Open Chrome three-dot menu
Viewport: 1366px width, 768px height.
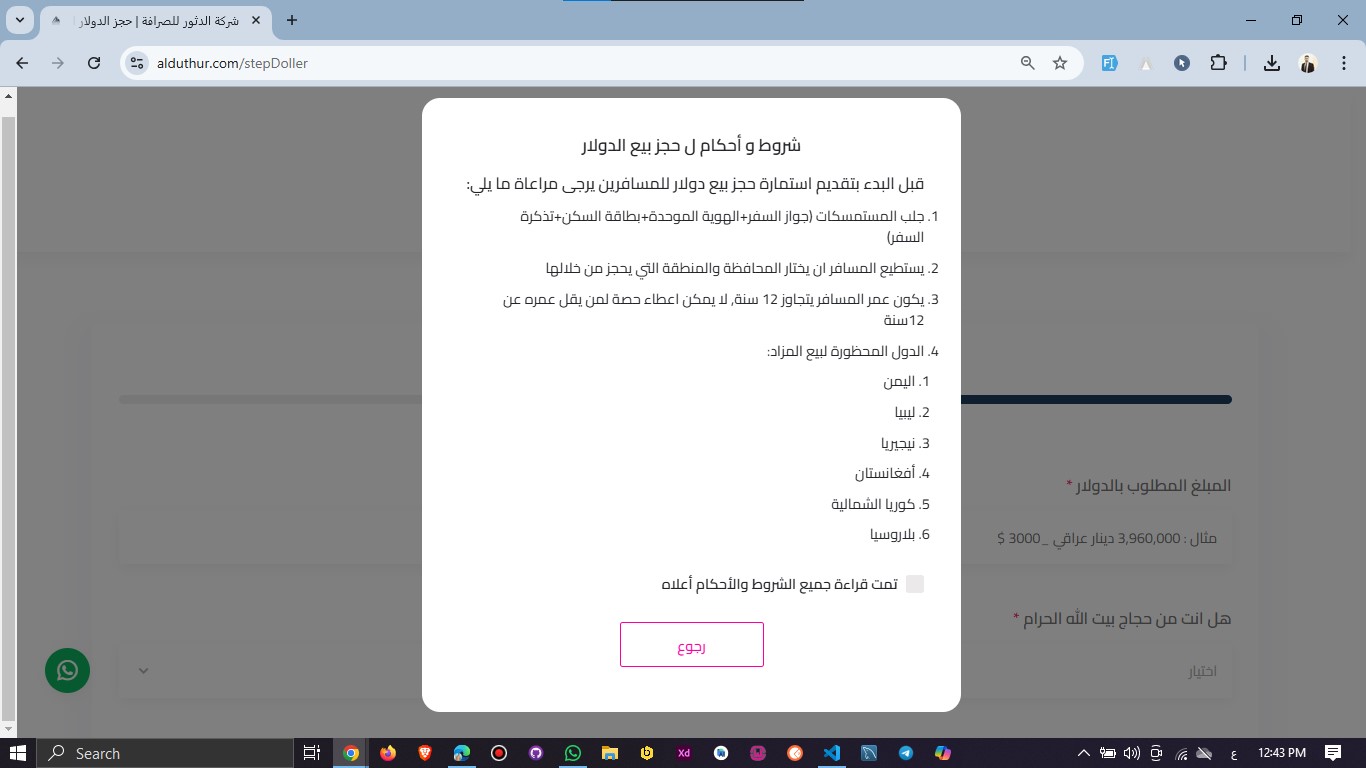(1343, 63)
